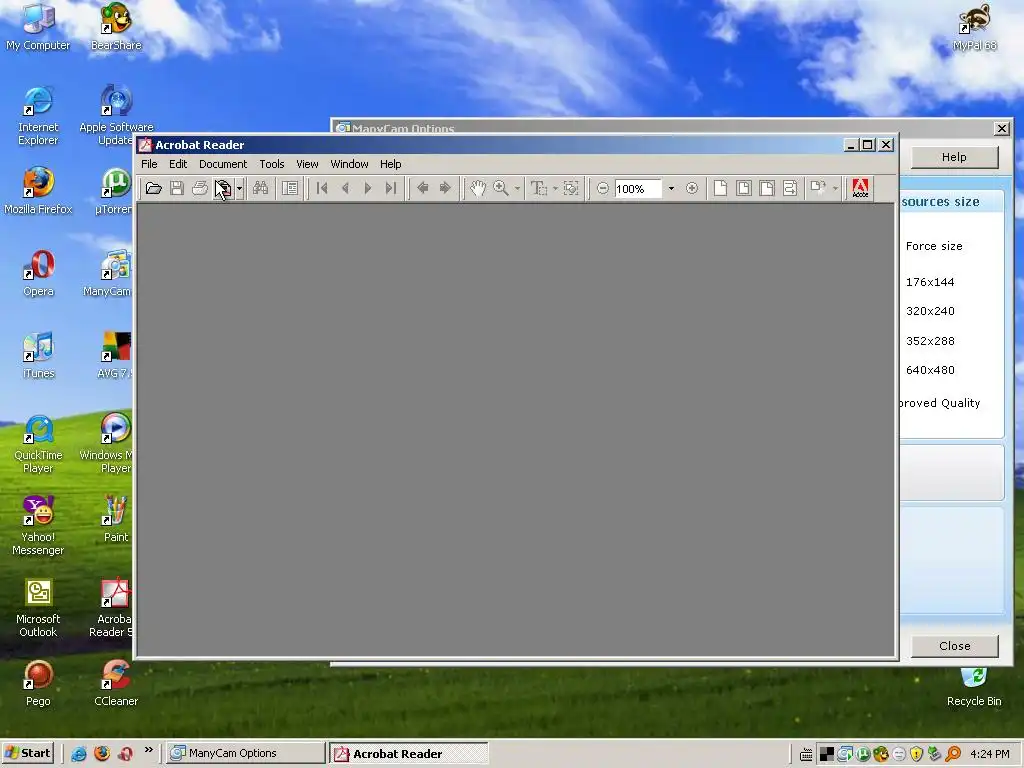1024x768 pixels.
Task: Open the File menu
Action: coord(149,164)
